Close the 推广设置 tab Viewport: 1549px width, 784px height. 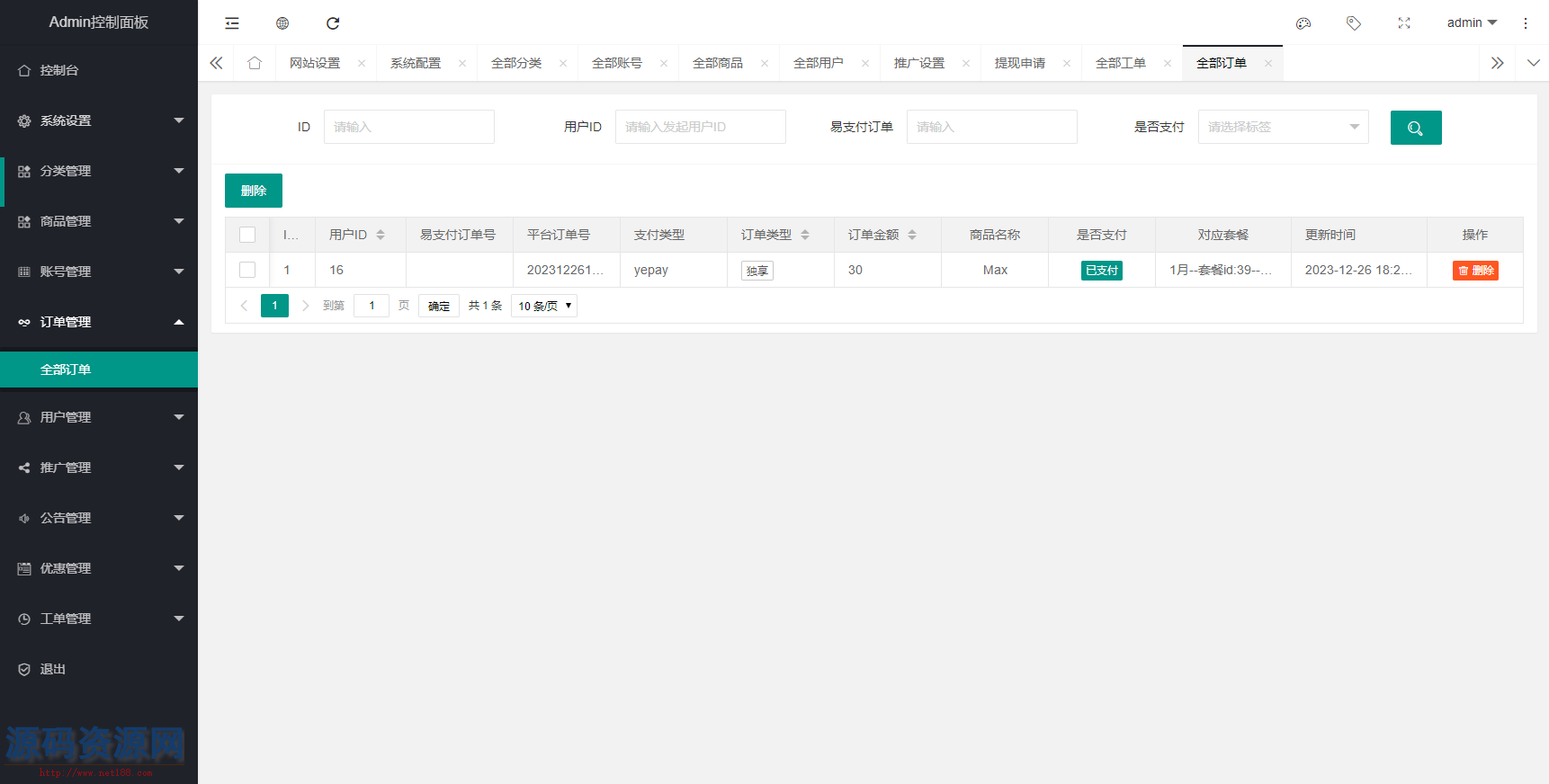(x=966, y=63)
